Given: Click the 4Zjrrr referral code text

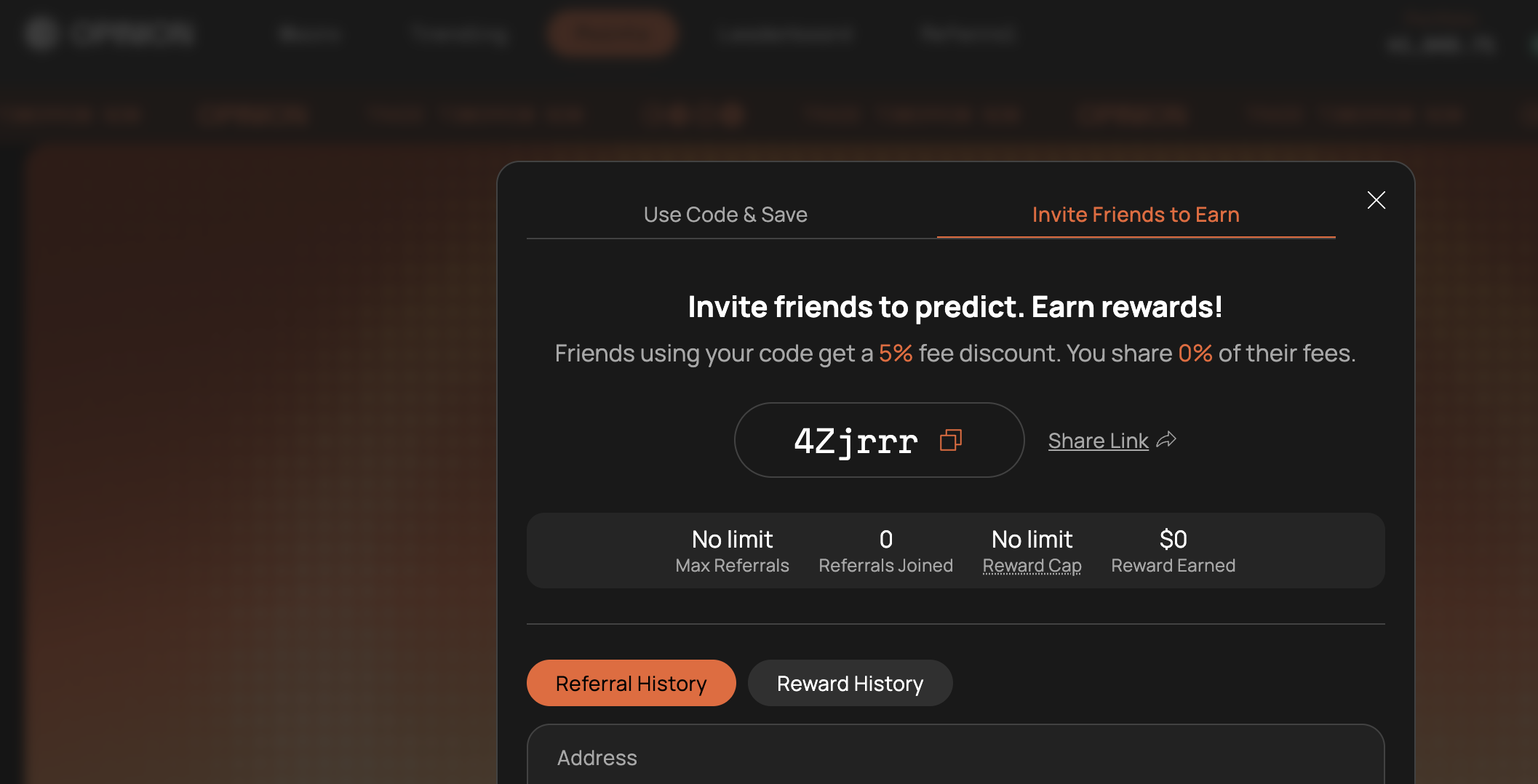Looking at the screenshot, I should click(x=856, y=441).
